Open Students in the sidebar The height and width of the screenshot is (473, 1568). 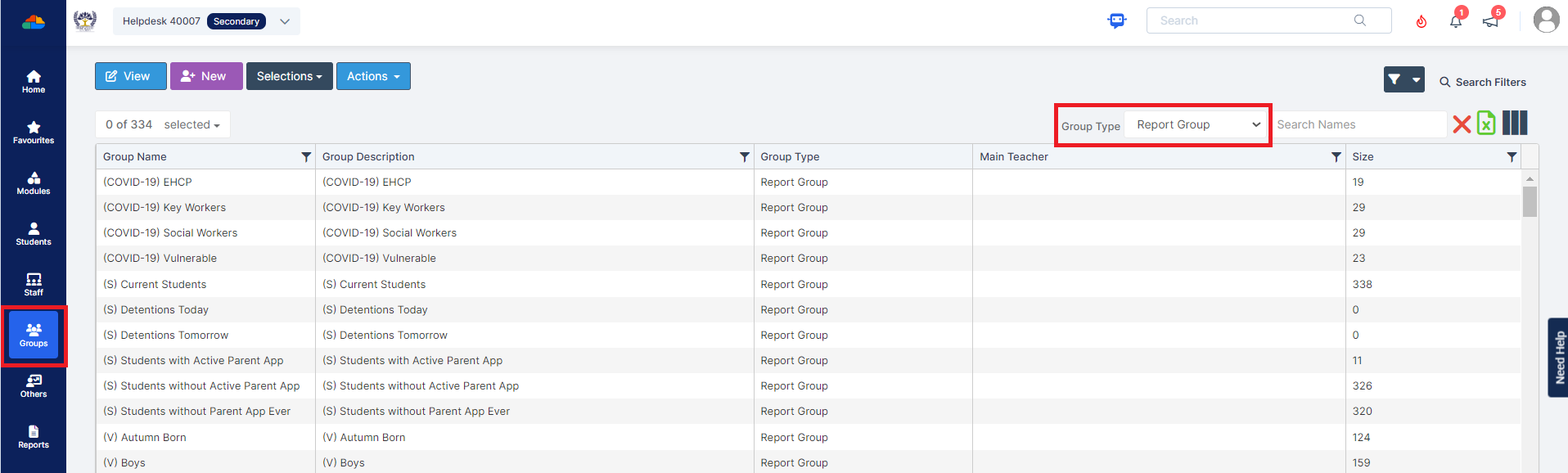(x=34, y=234)
